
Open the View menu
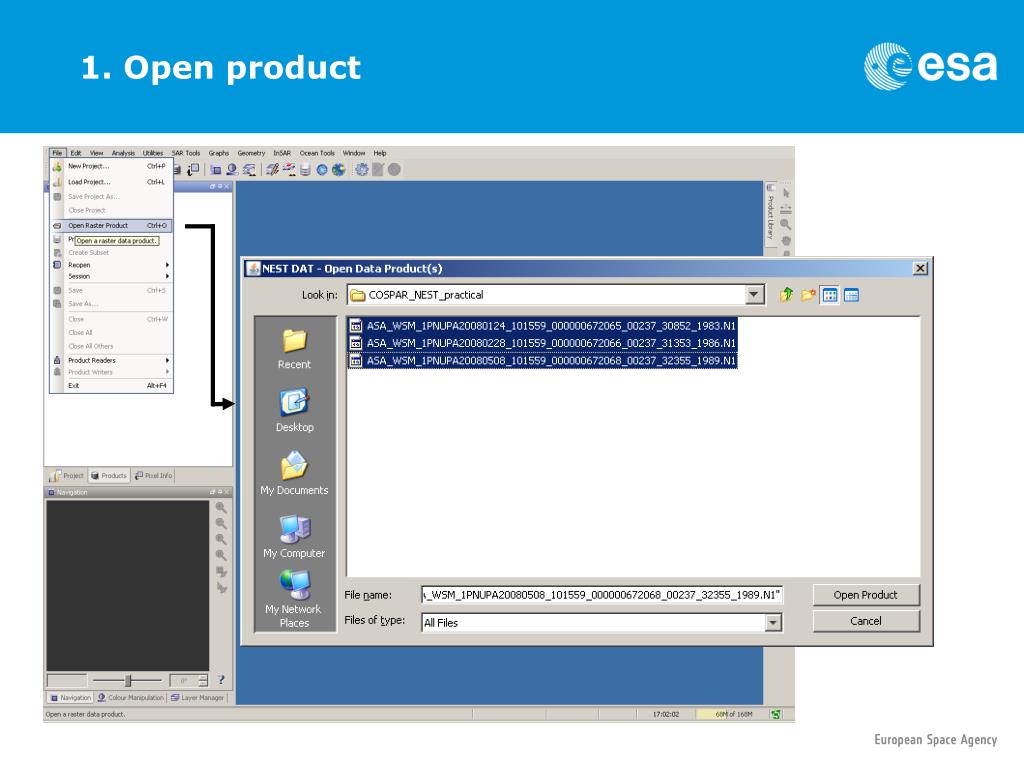tap(96, 153)
